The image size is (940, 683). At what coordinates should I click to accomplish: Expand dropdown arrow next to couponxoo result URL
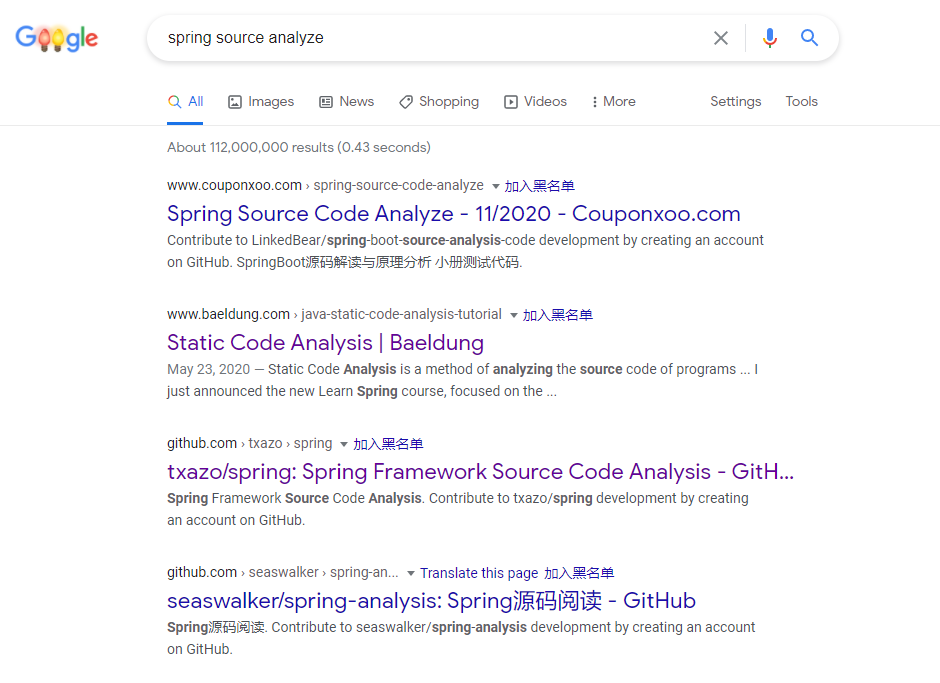[495, 186]
